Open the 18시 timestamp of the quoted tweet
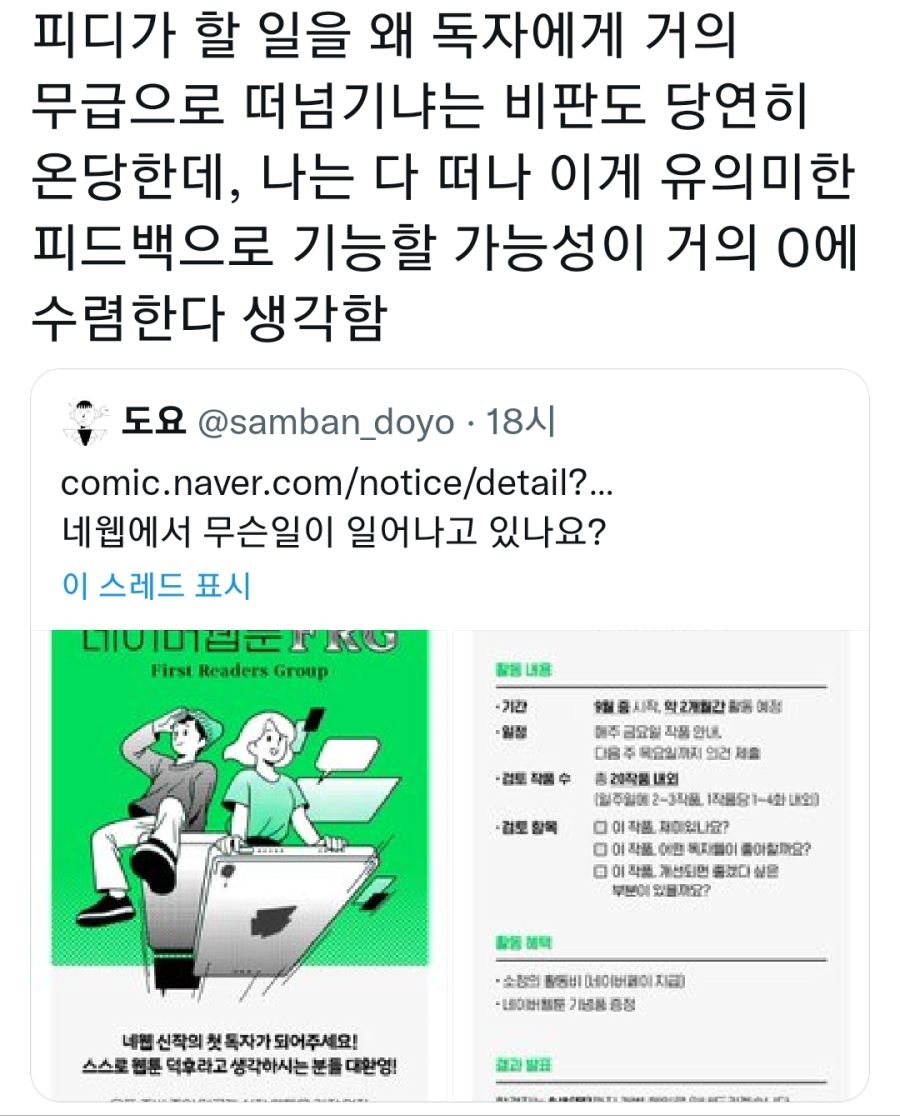 tap(520, 421)
